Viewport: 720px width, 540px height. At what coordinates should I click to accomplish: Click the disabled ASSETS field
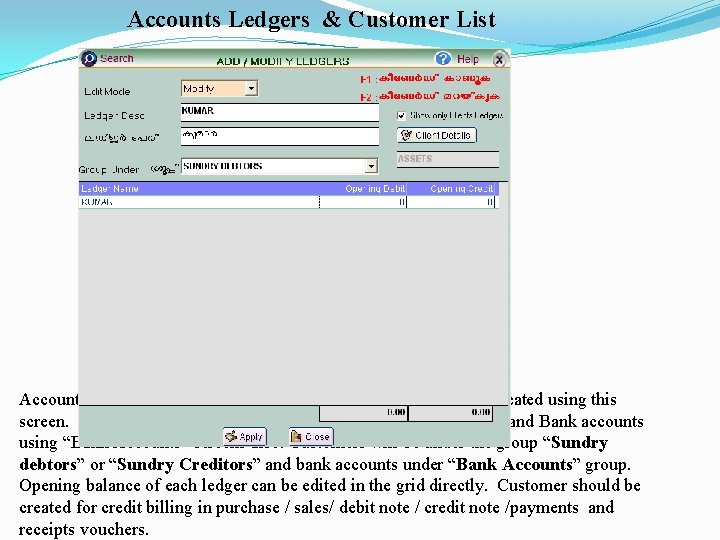(x=448, y=159)
